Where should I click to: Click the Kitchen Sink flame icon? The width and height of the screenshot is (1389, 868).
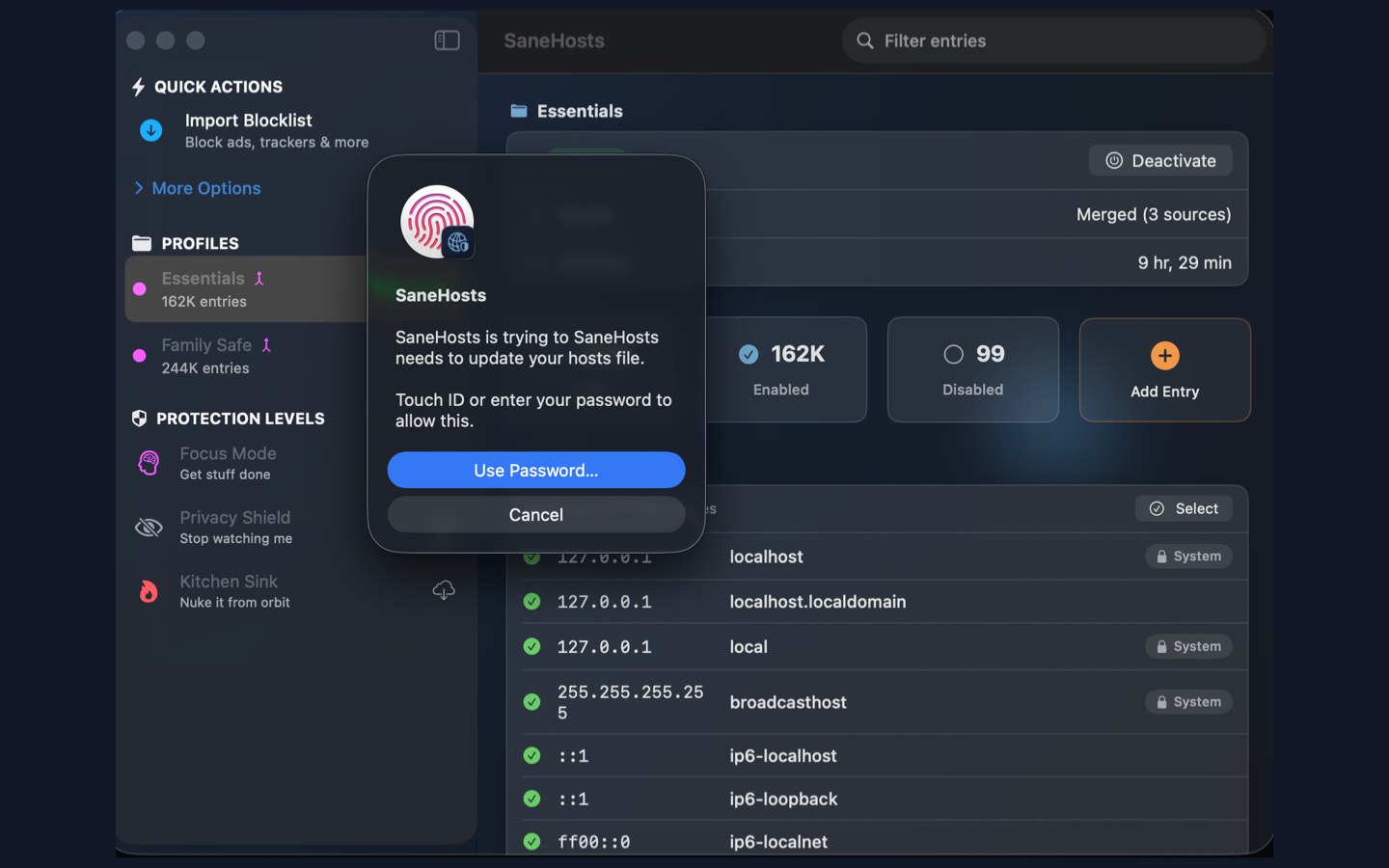tap(149, 591)
